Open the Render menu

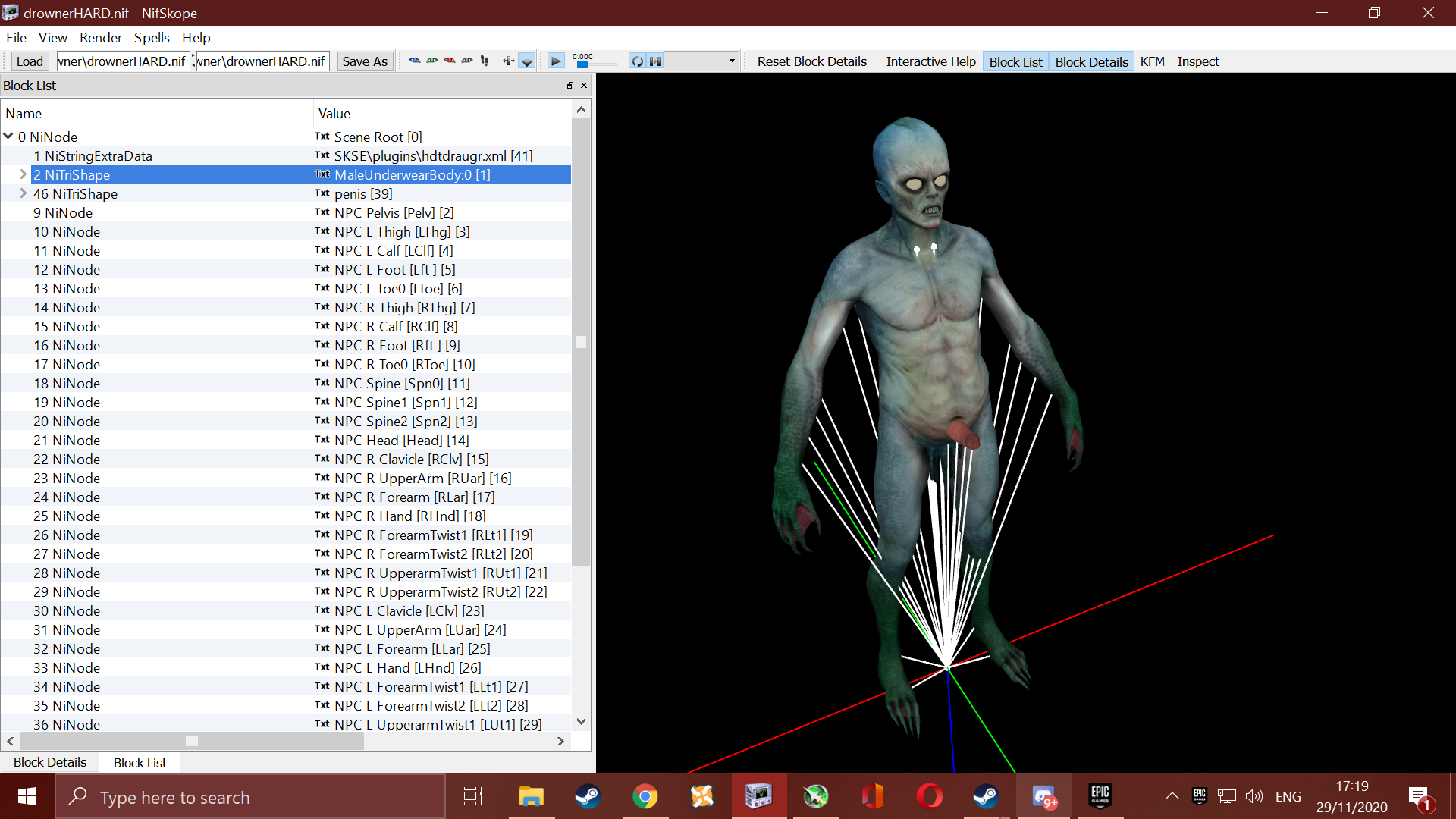pyautogui.click(x=101, y=37)
